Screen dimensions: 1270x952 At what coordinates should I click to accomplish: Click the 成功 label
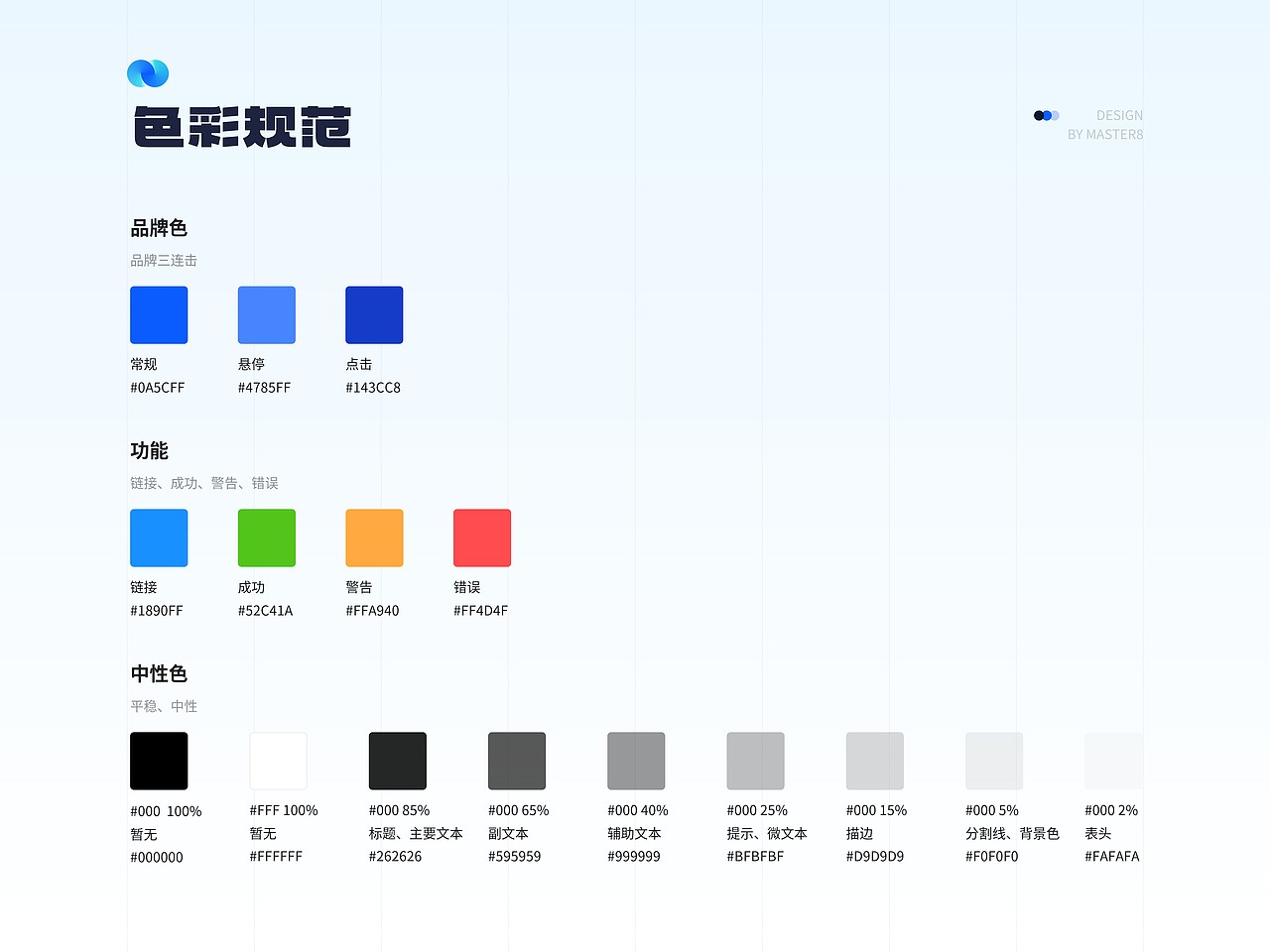(251, 588)
